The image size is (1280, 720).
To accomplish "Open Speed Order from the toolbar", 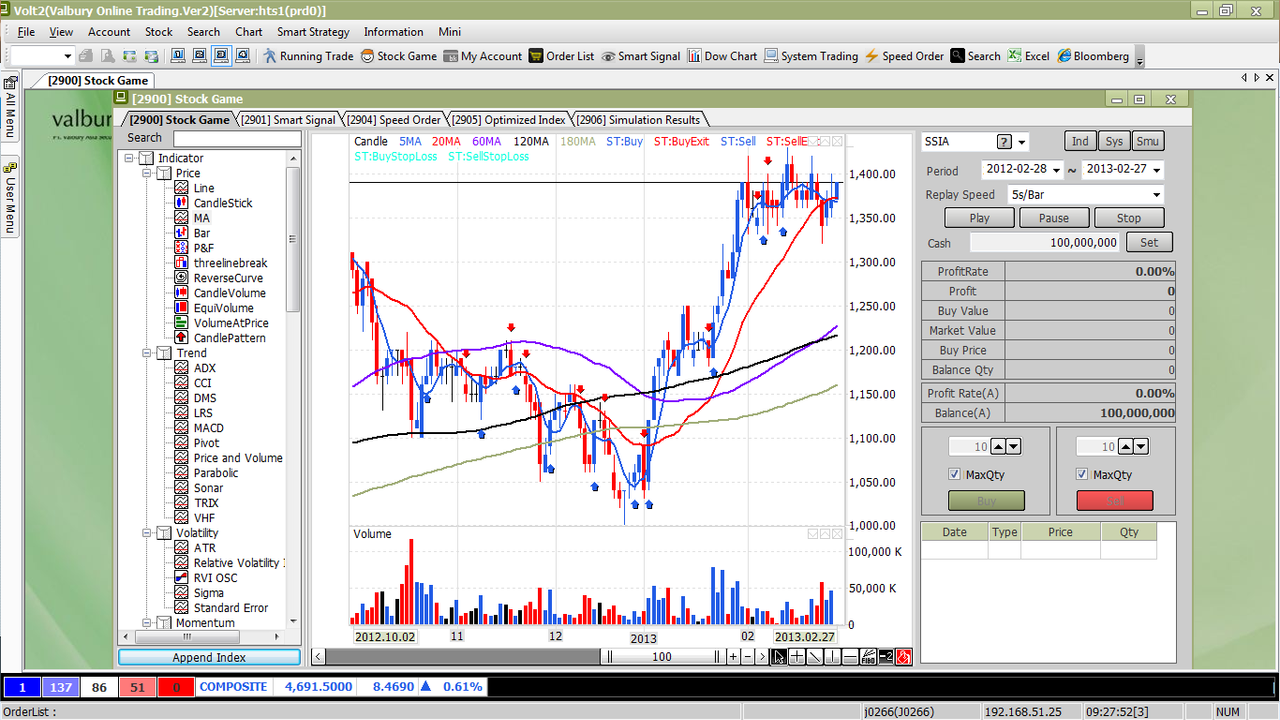I will pos(904,56).
